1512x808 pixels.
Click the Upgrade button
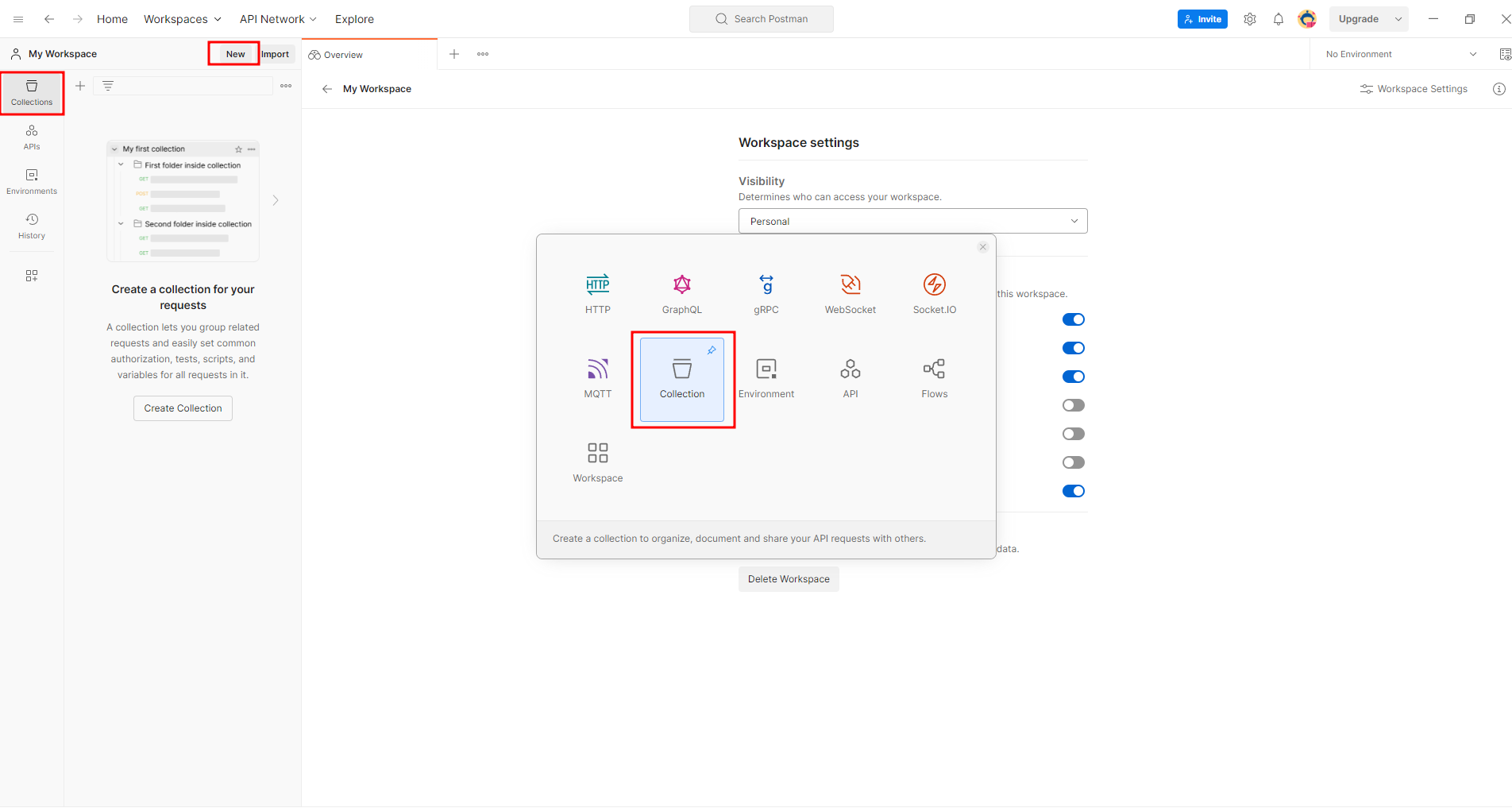[1359, 19]
